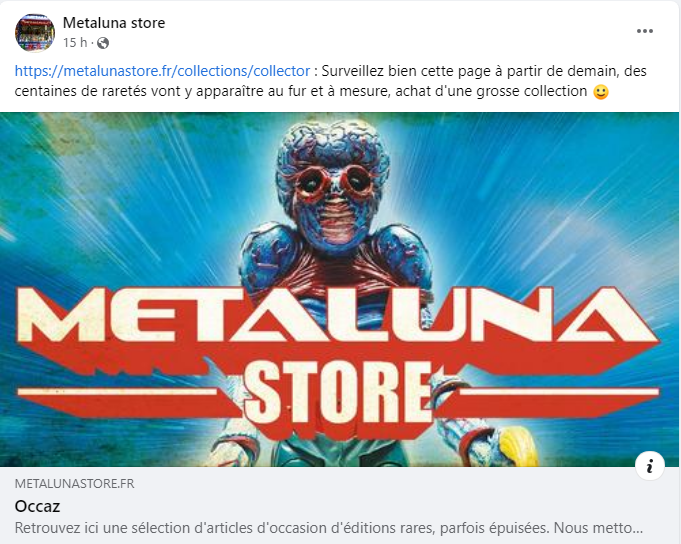This screenshot has width=681, height=544.
Task: Click the Surveillez bien cette page sentence
Action: click(x=484, y=71)
